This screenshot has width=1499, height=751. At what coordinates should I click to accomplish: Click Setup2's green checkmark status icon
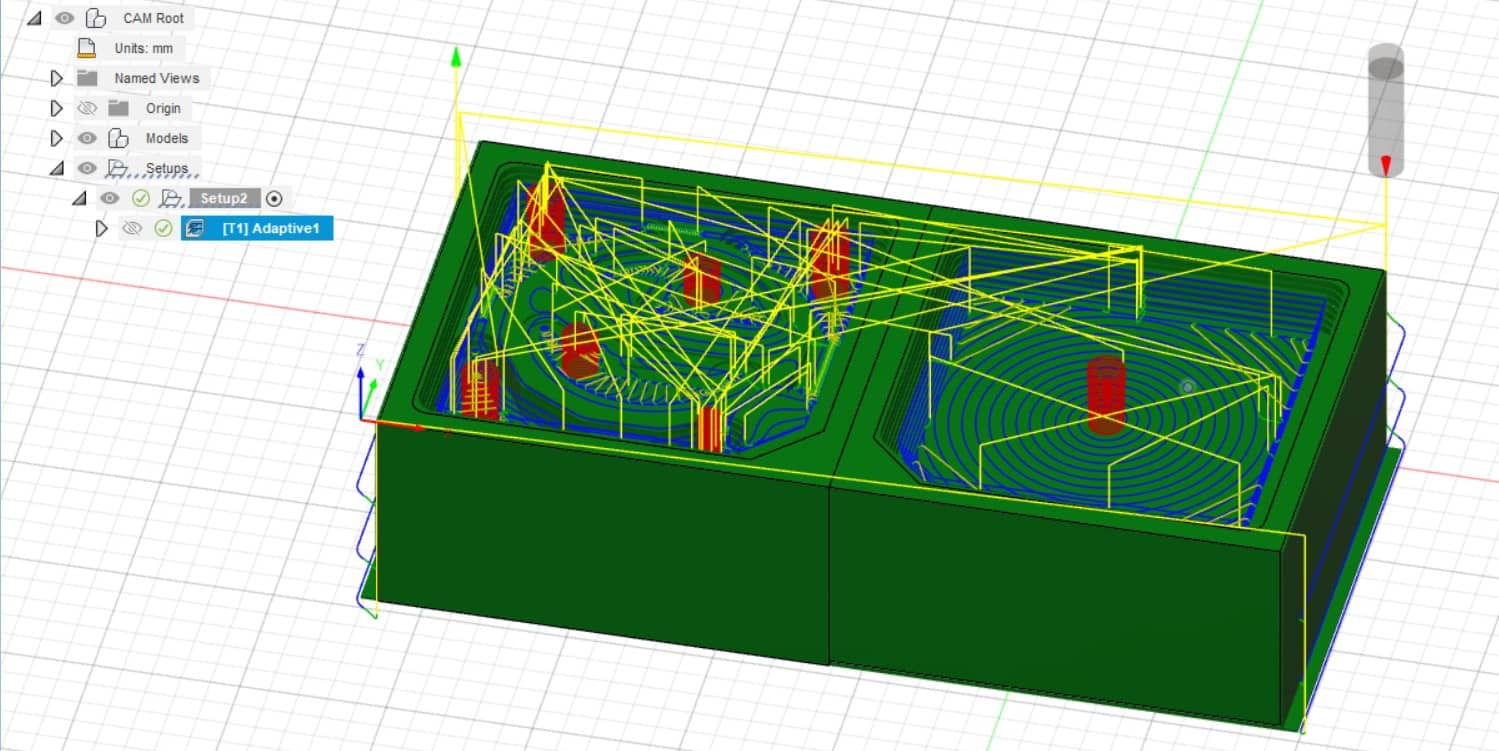click(x=141, y=198)
